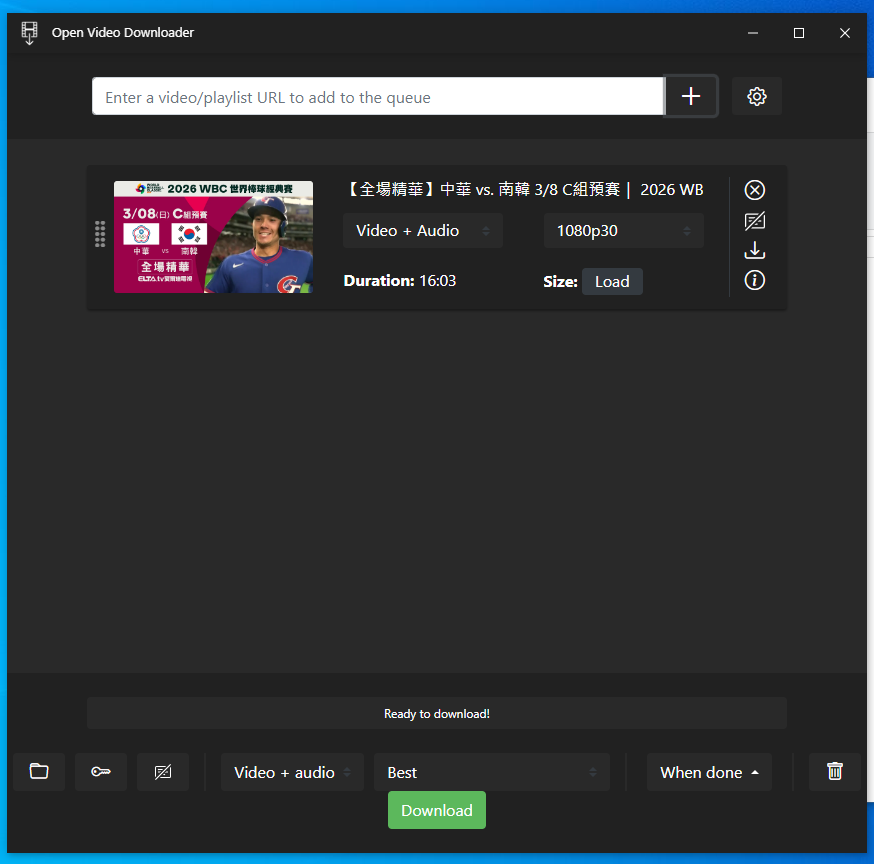Click the Ready to download status bar
Screen dimensions: 874x864
click(437, 713)
